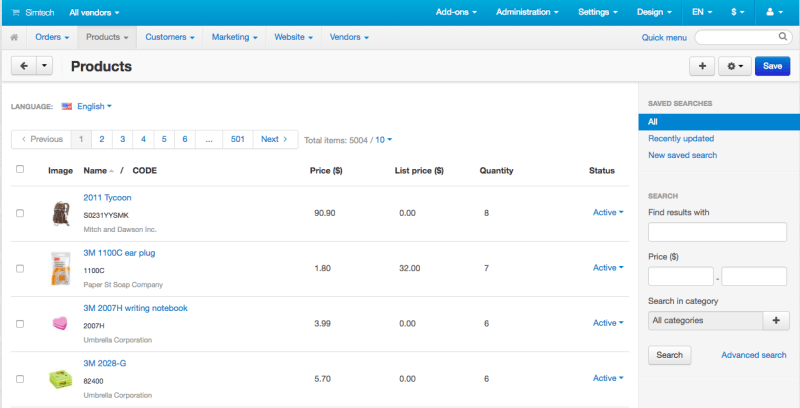This screenshot has width=800, height=408.
Task: Click the language flag icon
Action: pyautogui.click(x=67, y=106)
